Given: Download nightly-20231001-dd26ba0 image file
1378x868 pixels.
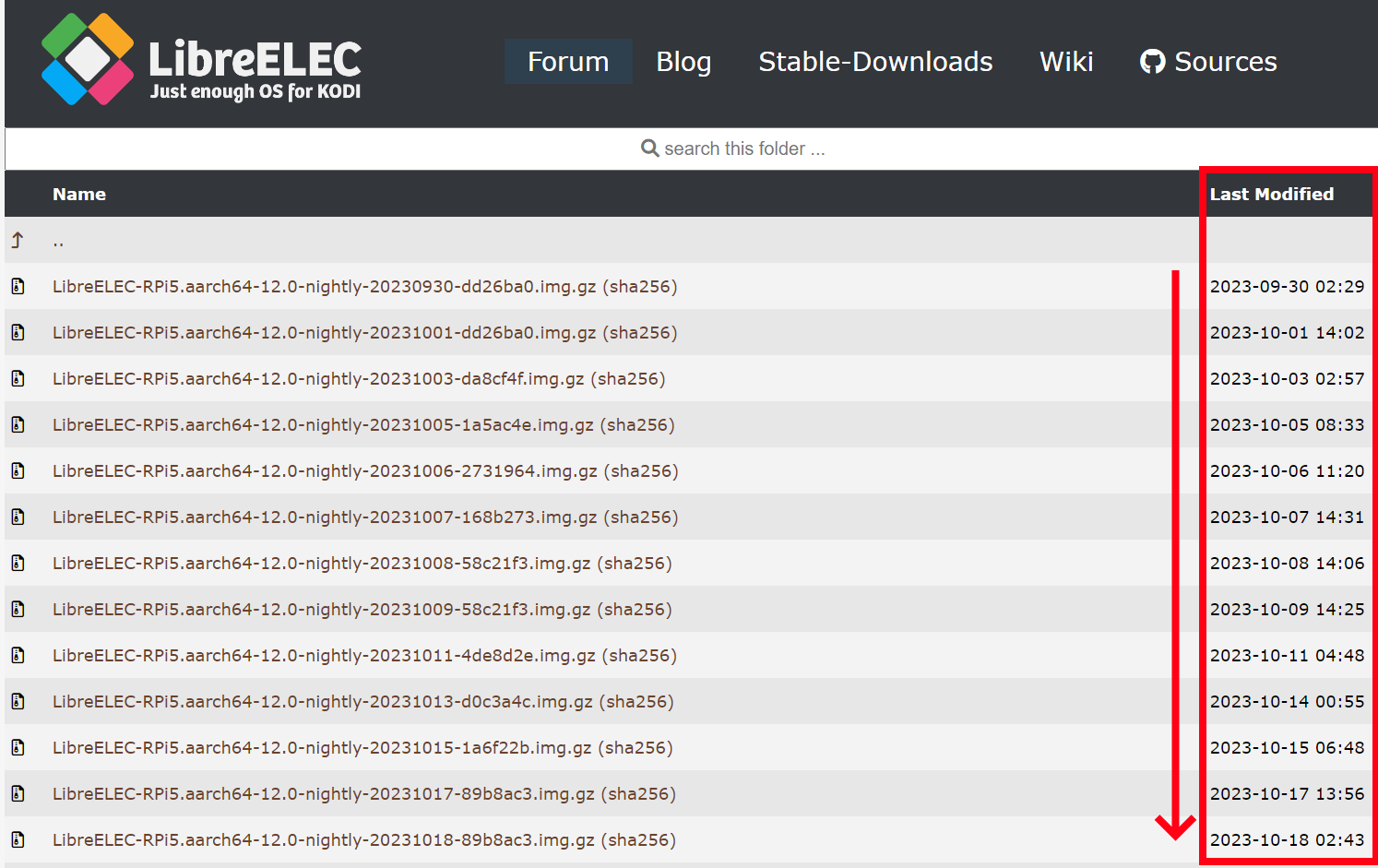Looking at the screenshot, I should click(324, 333).
